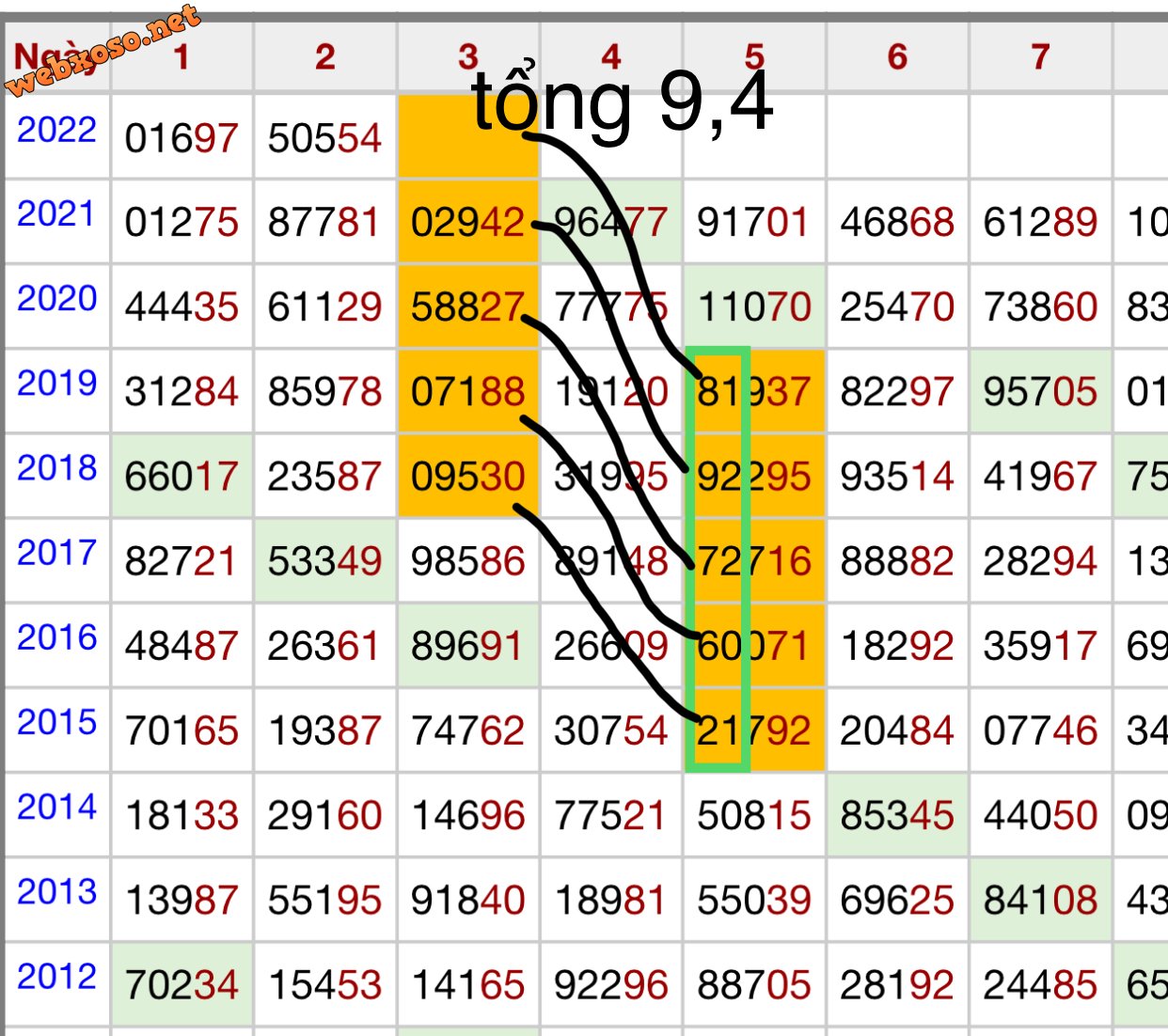Click highlighted cell 09530
1168x1036 pixels.
[467, 477]
